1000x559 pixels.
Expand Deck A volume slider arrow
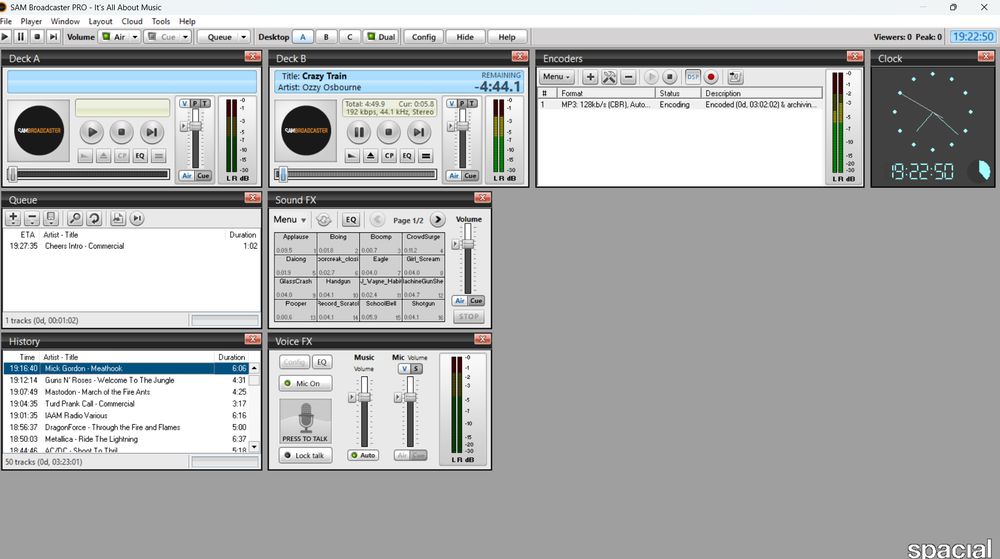click(183, 127)
